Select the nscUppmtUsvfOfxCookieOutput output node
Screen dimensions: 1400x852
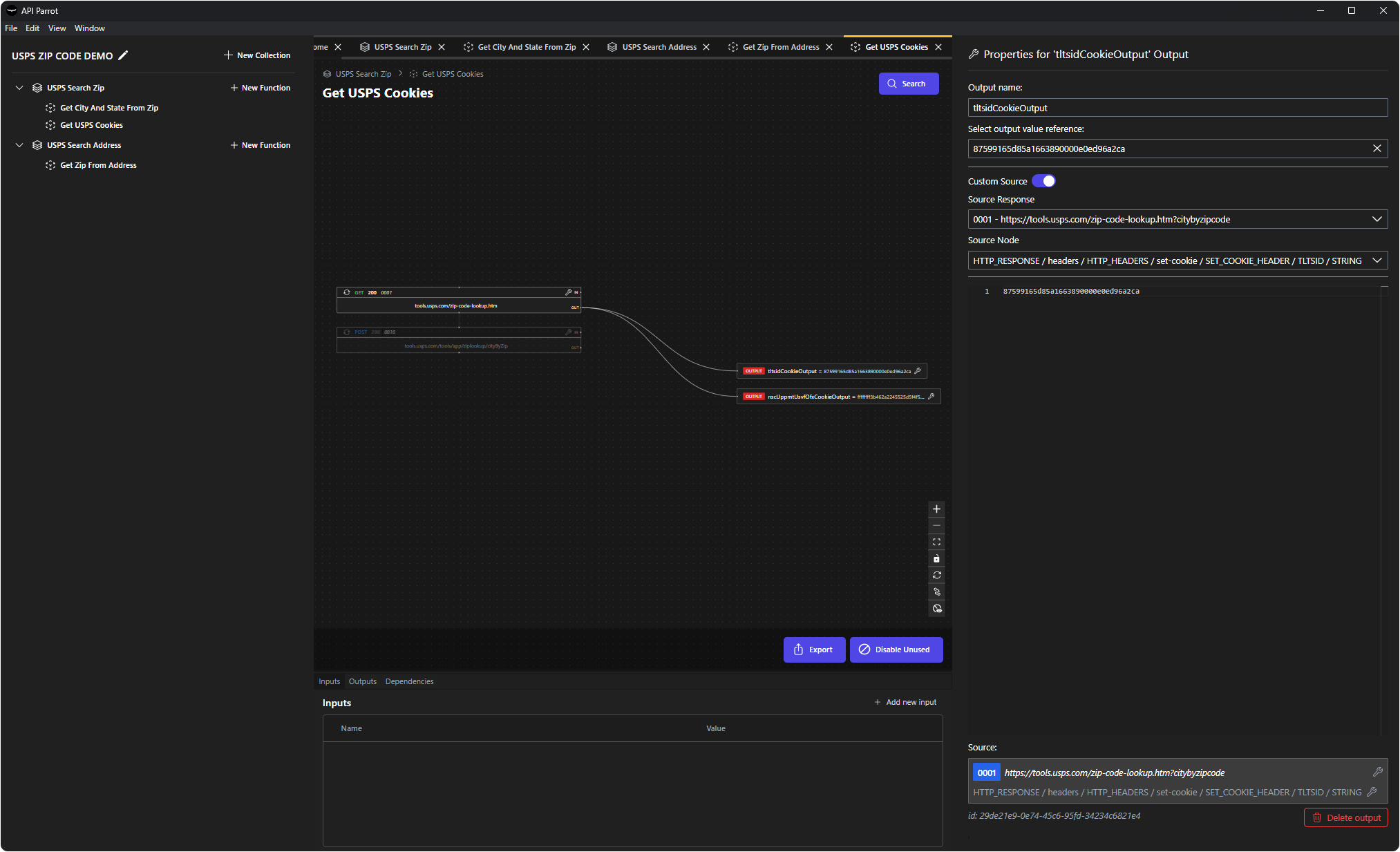[x=838, y=397]
